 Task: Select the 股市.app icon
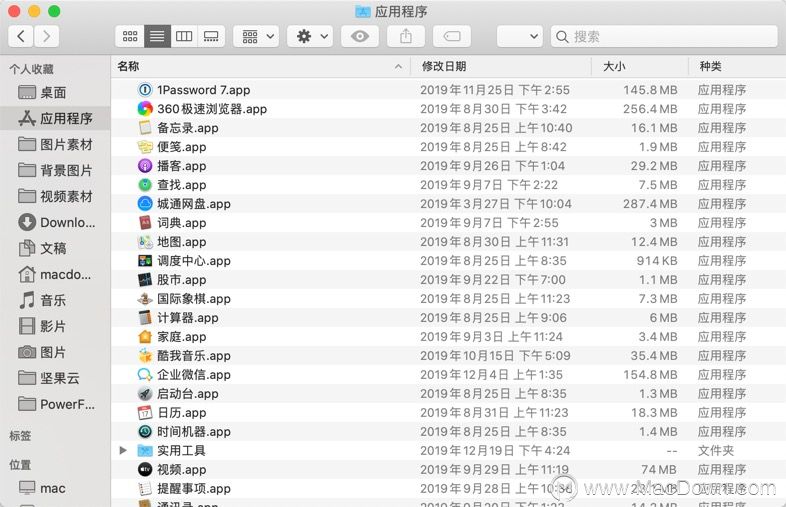(145, 280)
